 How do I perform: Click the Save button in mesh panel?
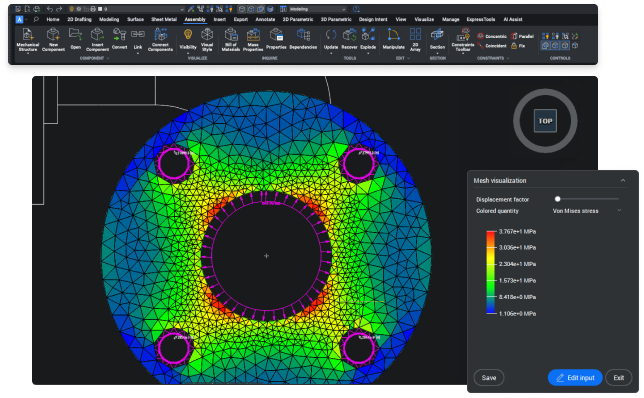(489, 377)
